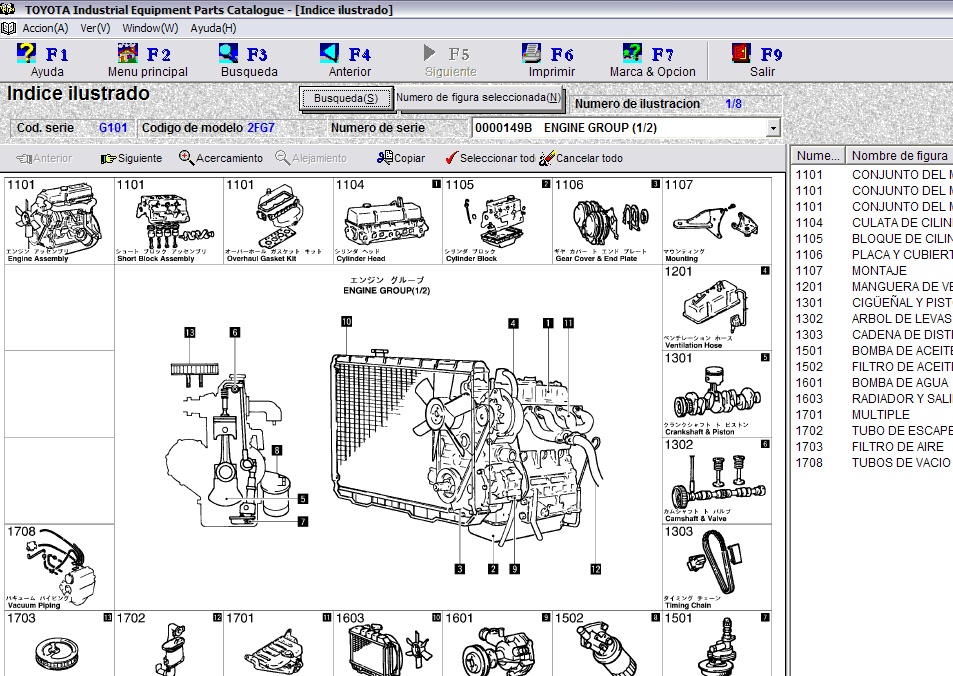This screenshot has width=953, height=676.
Task: Select the 1105 Cylinder Block thumbnail
Action: (497, 221)
